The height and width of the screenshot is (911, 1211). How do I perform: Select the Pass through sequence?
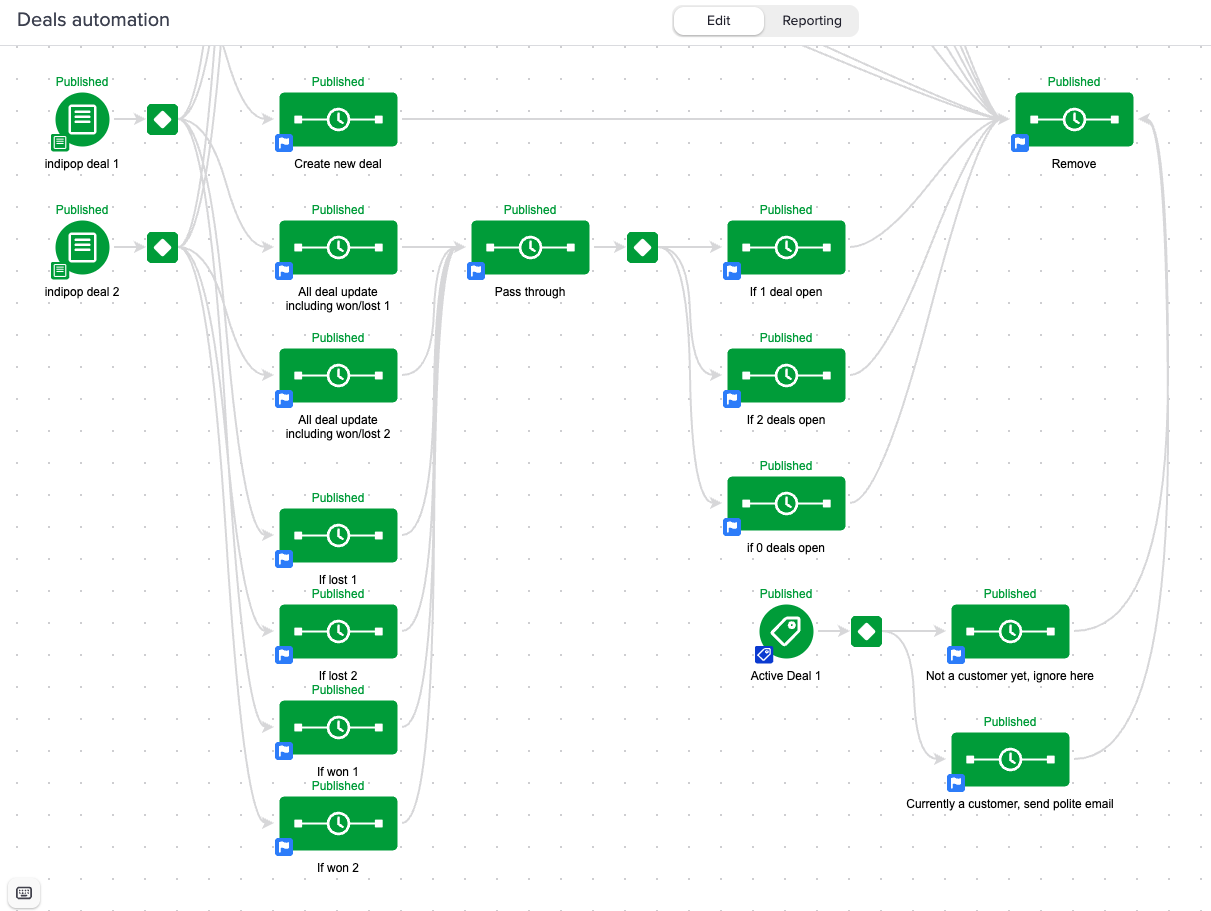(x=530, y=248)
